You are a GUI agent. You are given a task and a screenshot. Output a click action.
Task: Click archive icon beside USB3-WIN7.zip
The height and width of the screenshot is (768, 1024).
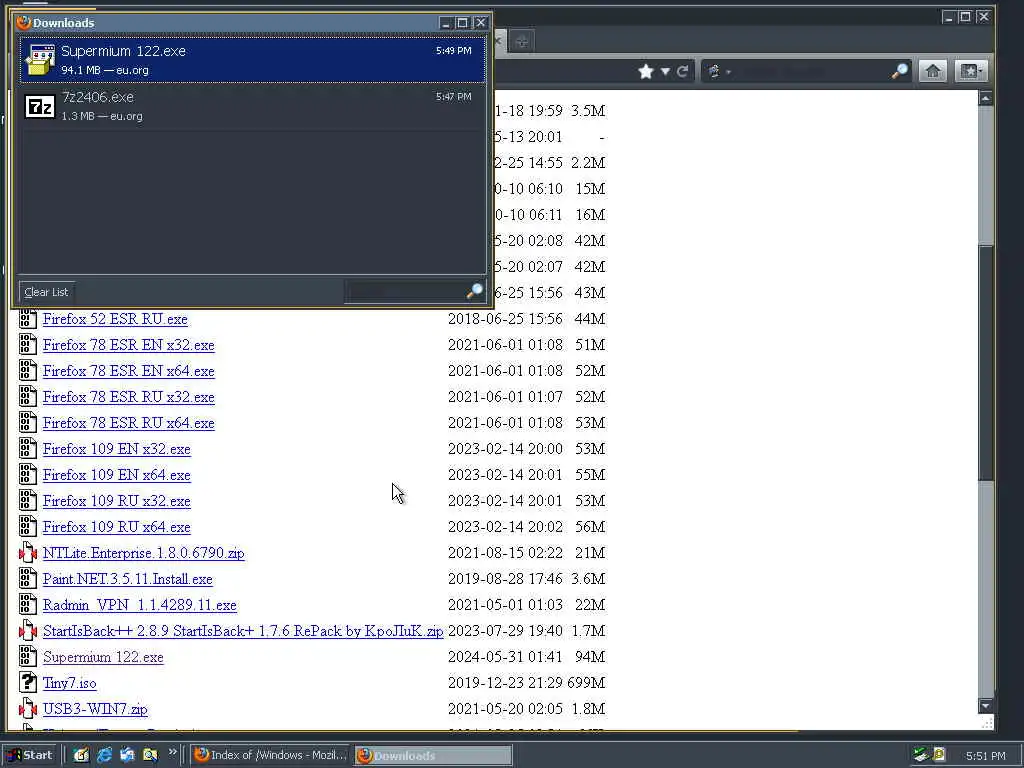[27, 709]
